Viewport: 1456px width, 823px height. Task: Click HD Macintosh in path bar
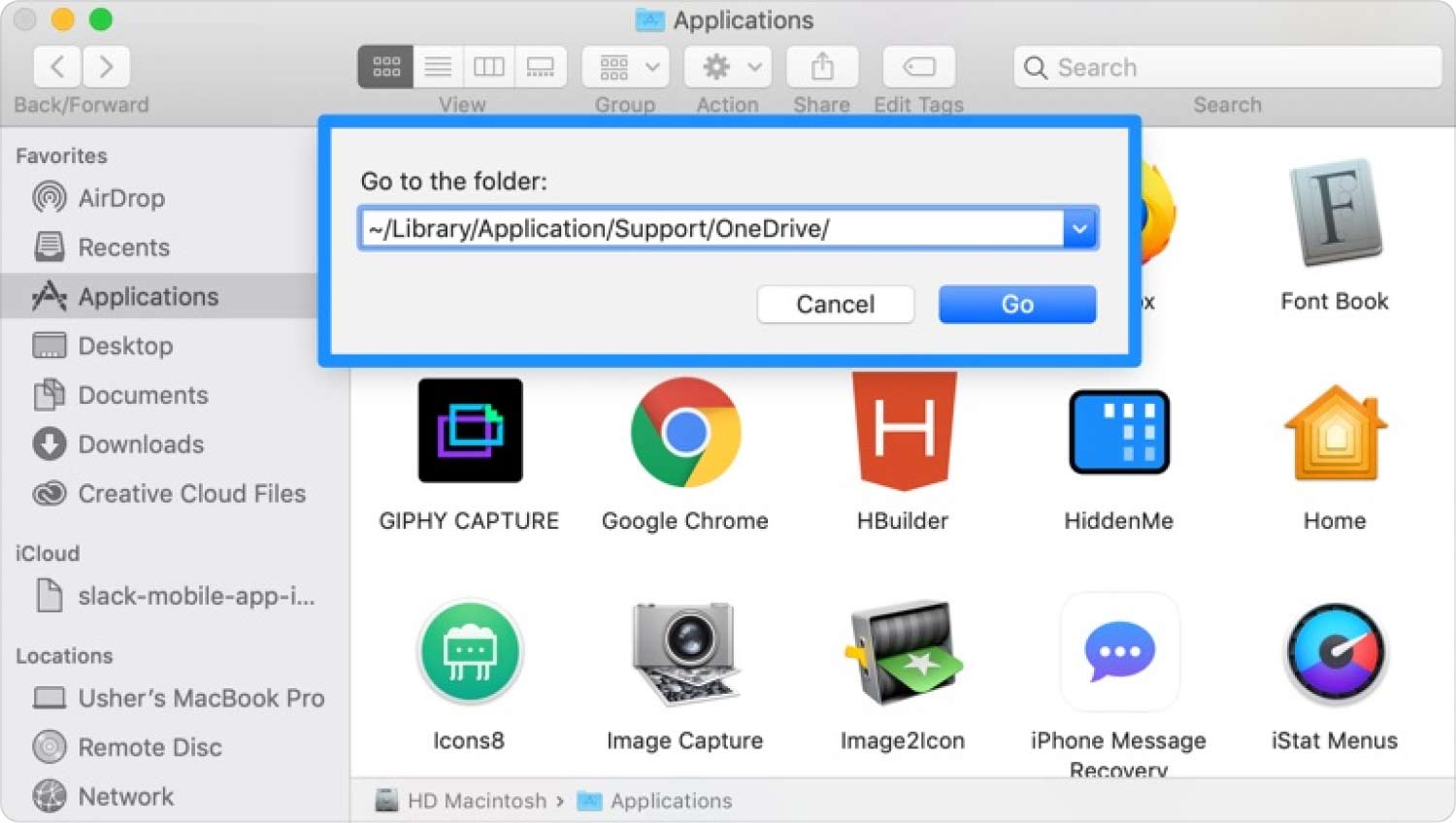(x=461, y=801)
